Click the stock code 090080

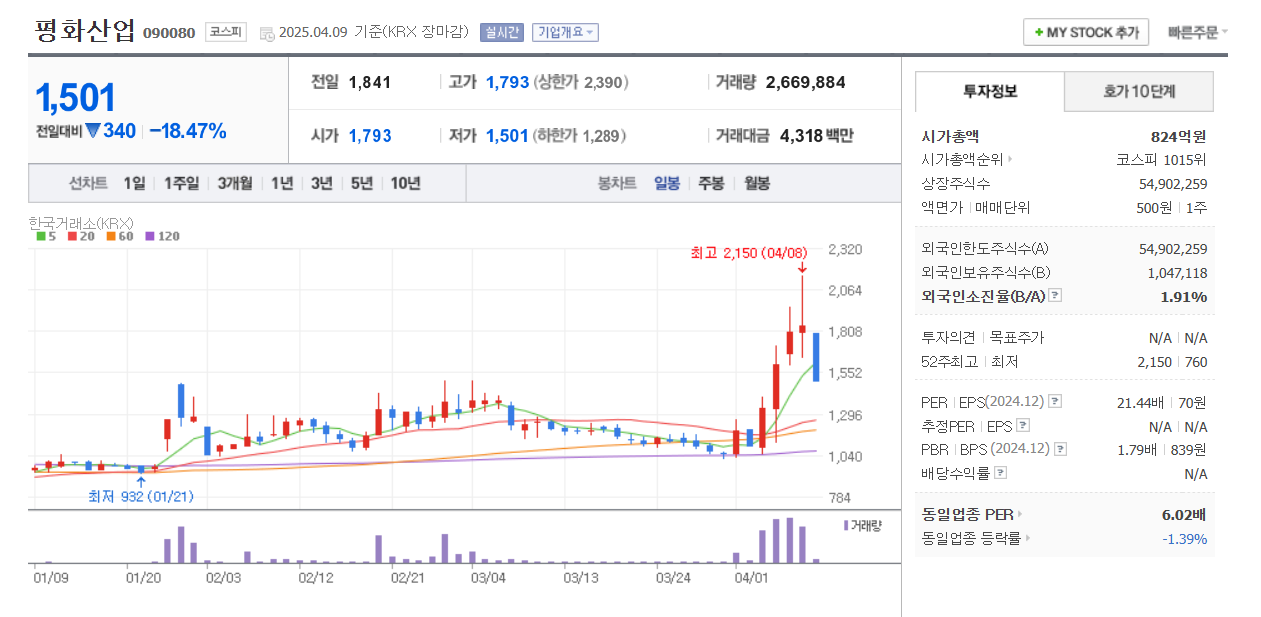click(169, 34)
